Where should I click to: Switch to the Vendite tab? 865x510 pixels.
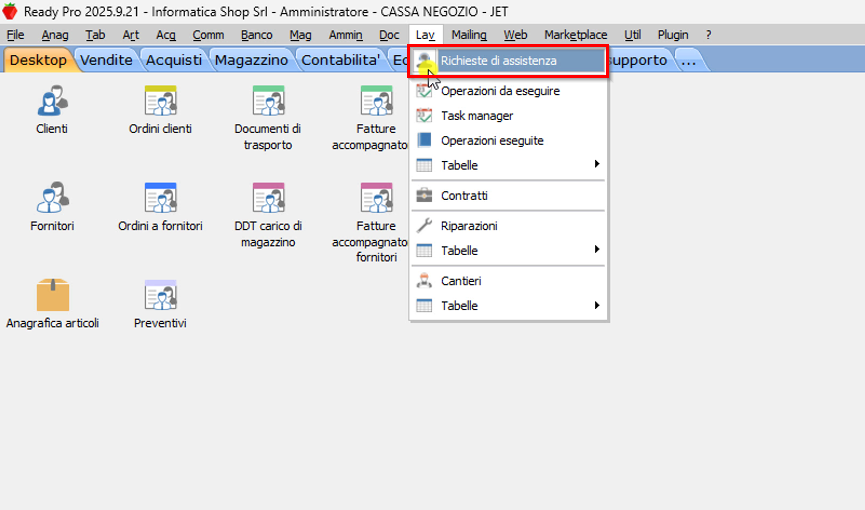(x=106, y=60)
